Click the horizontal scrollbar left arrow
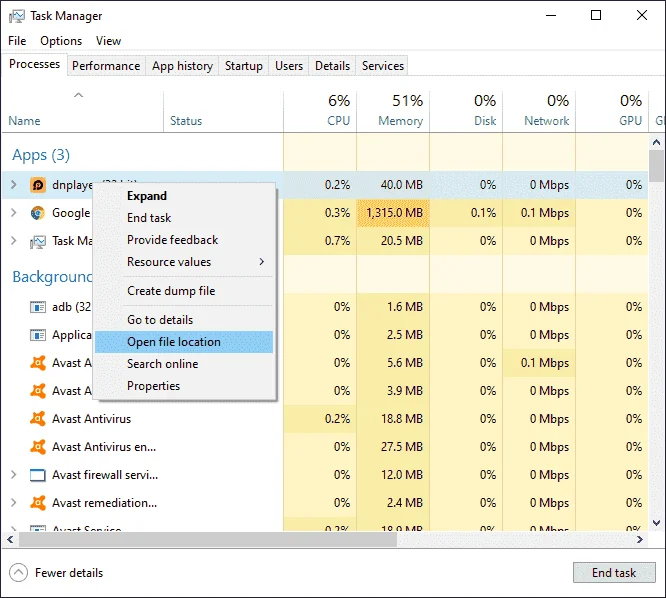The image size is (666, 598). 11,539
